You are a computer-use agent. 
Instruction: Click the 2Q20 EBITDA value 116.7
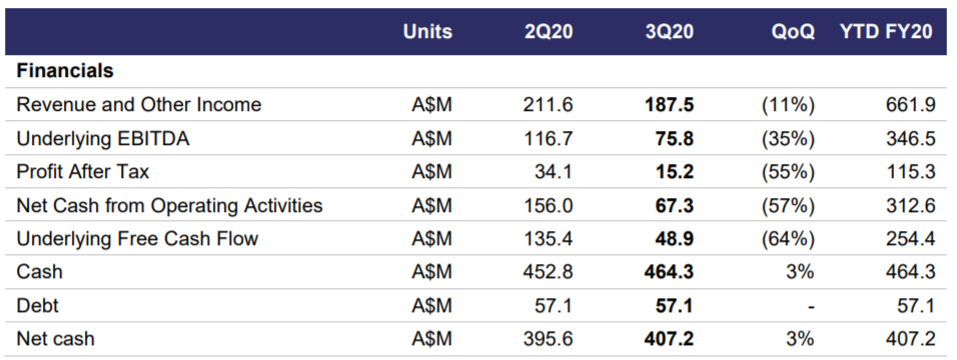tap(548, 139)
